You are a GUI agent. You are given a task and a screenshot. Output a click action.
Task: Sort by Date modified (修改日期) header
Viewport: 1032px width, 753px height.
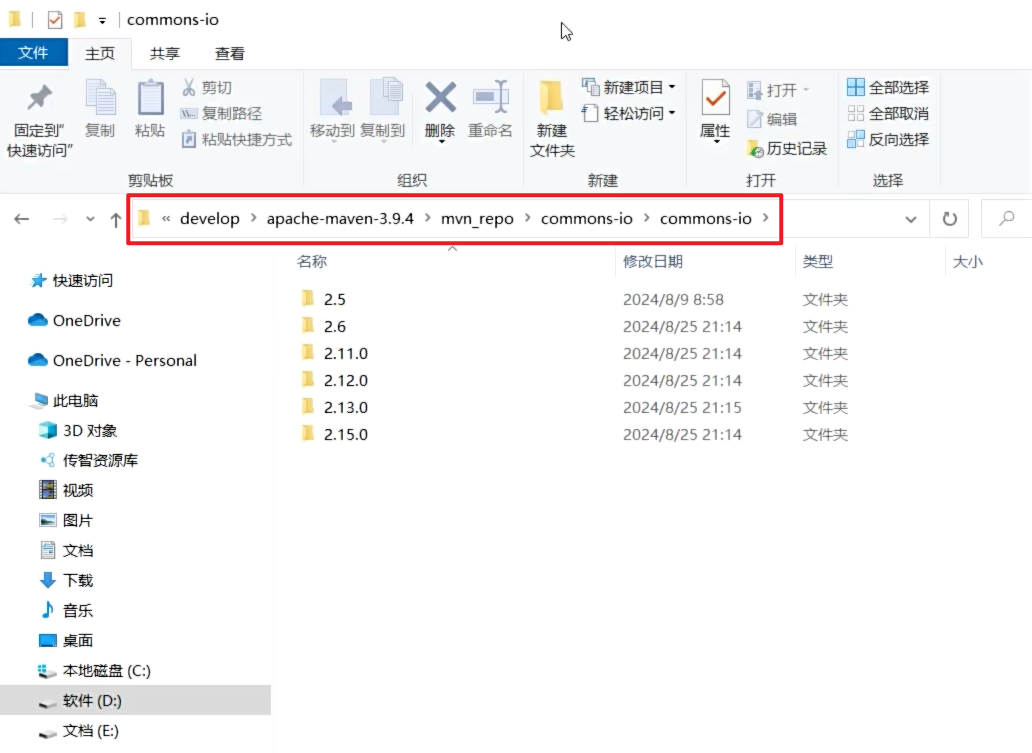[653, 261]
